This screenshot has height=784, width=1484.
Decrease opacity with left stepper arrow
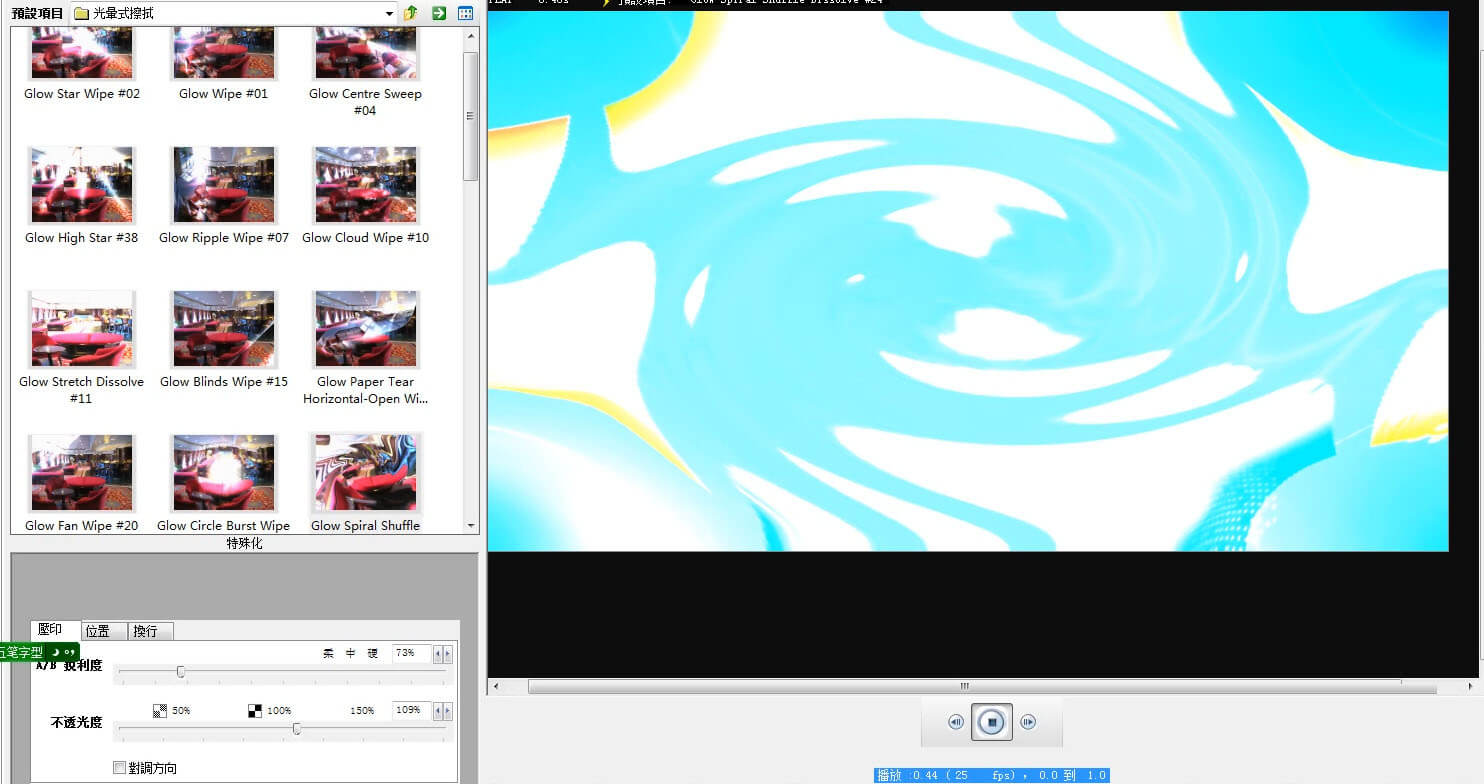437,712
